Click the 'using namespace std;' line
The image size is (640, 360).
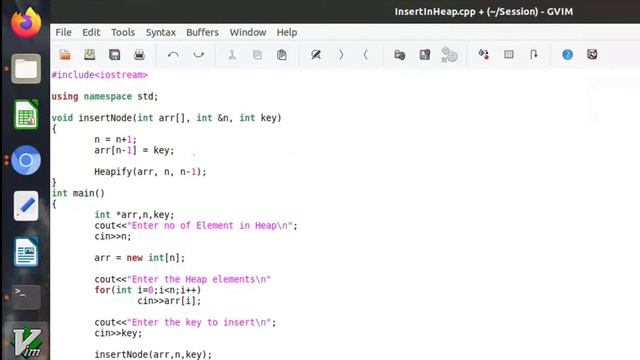point(104,97)
